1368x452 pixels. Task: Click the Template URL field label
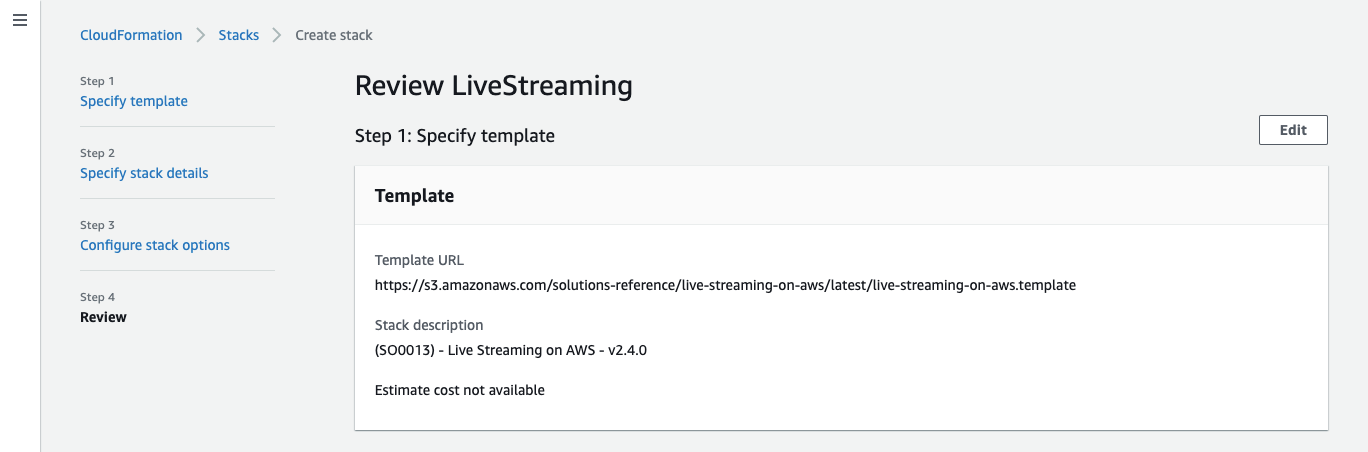pos(420,260)
